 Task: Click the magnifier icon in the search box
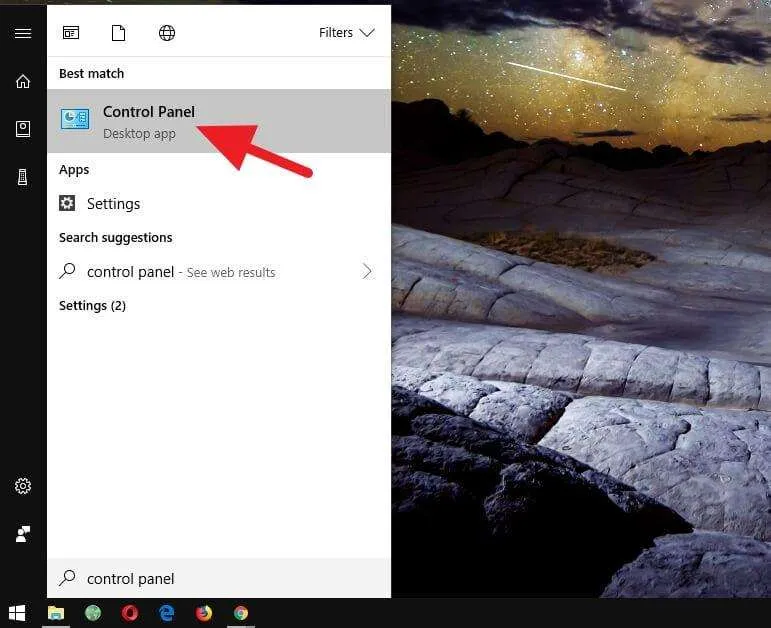(x=67, y=578)
